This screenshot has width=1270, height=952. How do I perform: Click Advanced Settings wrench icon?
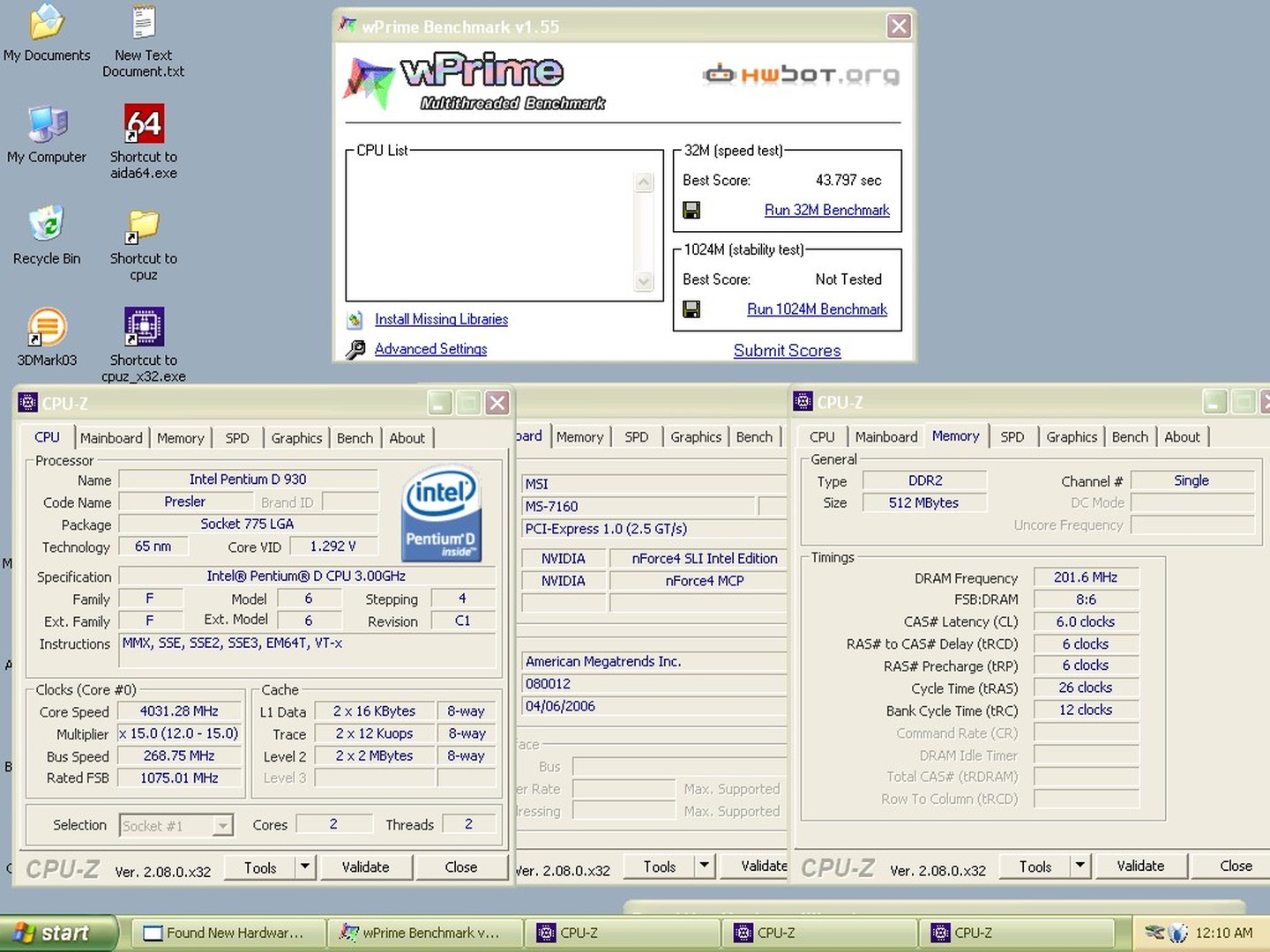click(355, 350)
